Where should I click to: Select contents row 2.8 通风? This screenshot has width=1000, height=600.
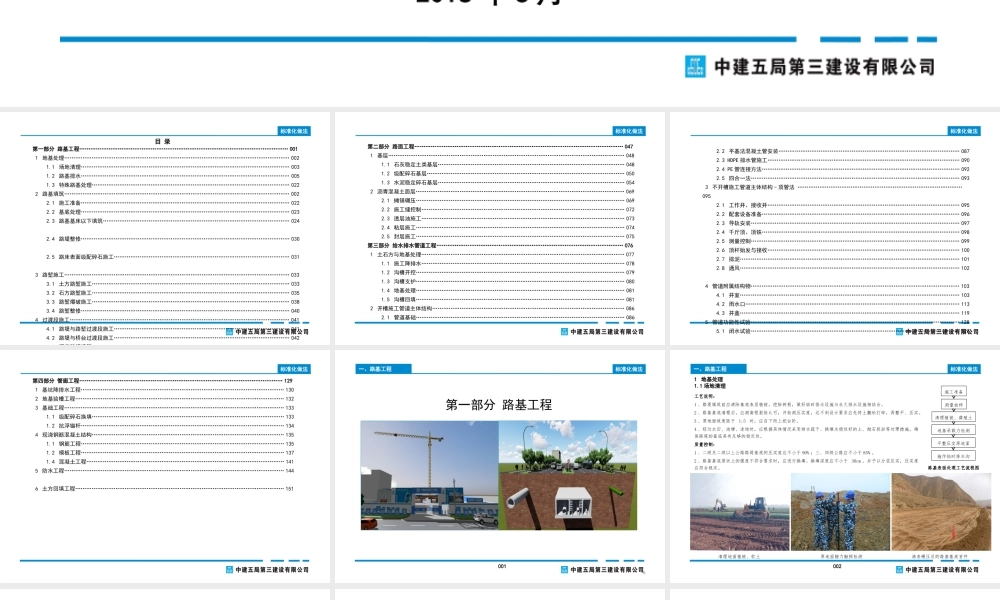click(842, 268)
